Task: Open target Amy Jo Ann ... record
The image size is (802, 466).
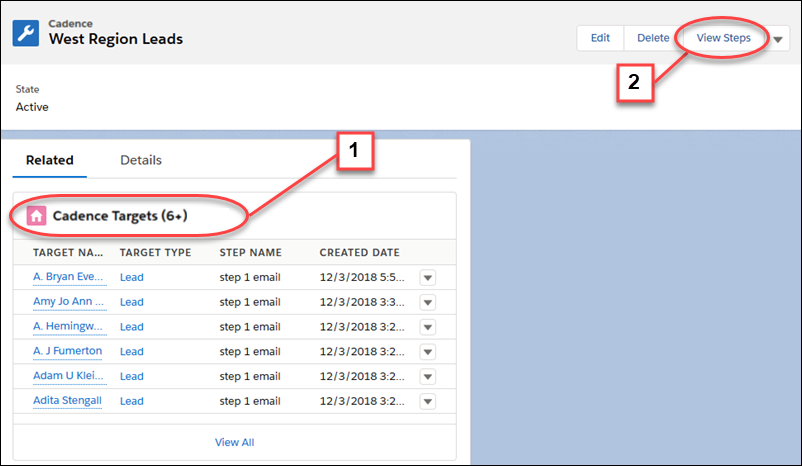Action: pos(69,301)
